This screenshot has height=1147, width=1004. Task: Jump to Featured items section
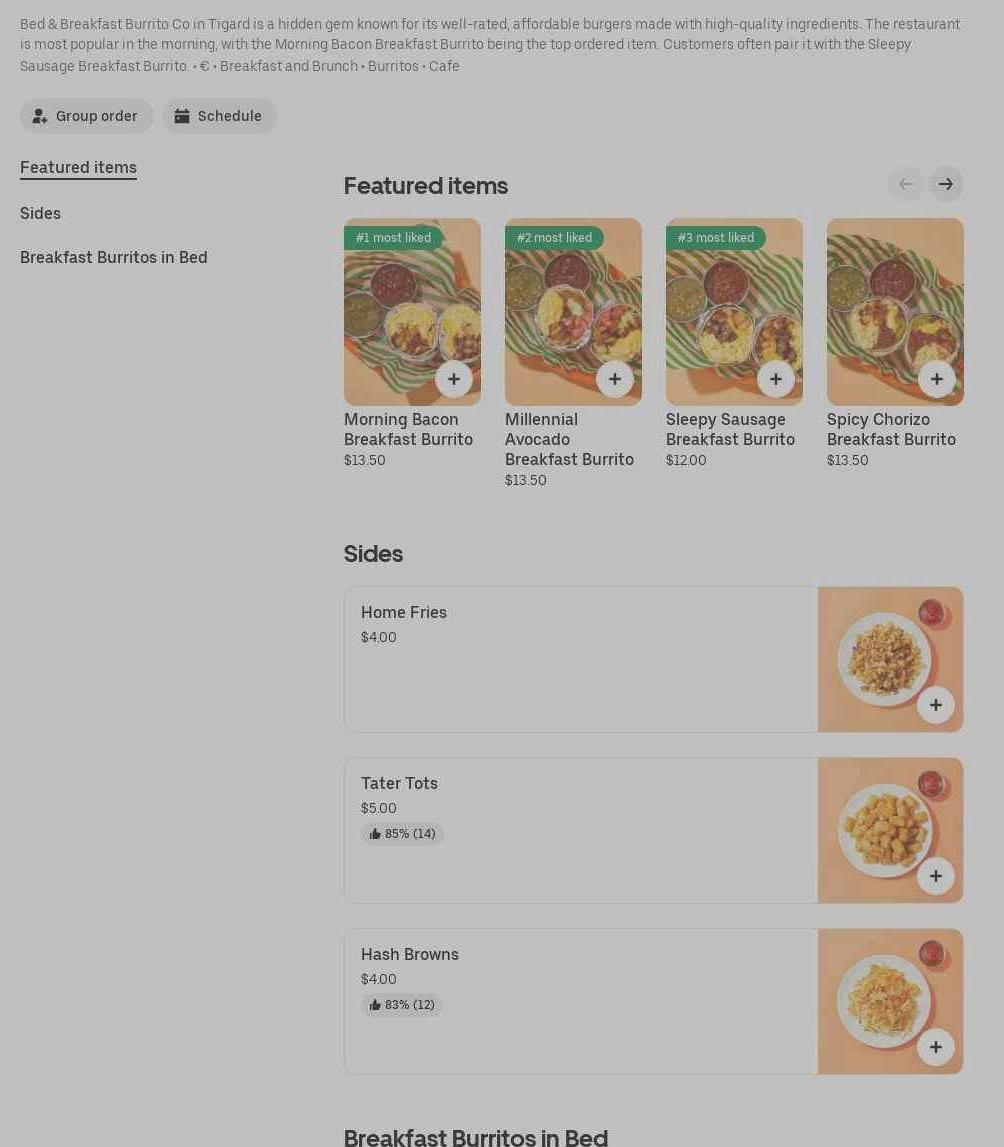point(78,167)
